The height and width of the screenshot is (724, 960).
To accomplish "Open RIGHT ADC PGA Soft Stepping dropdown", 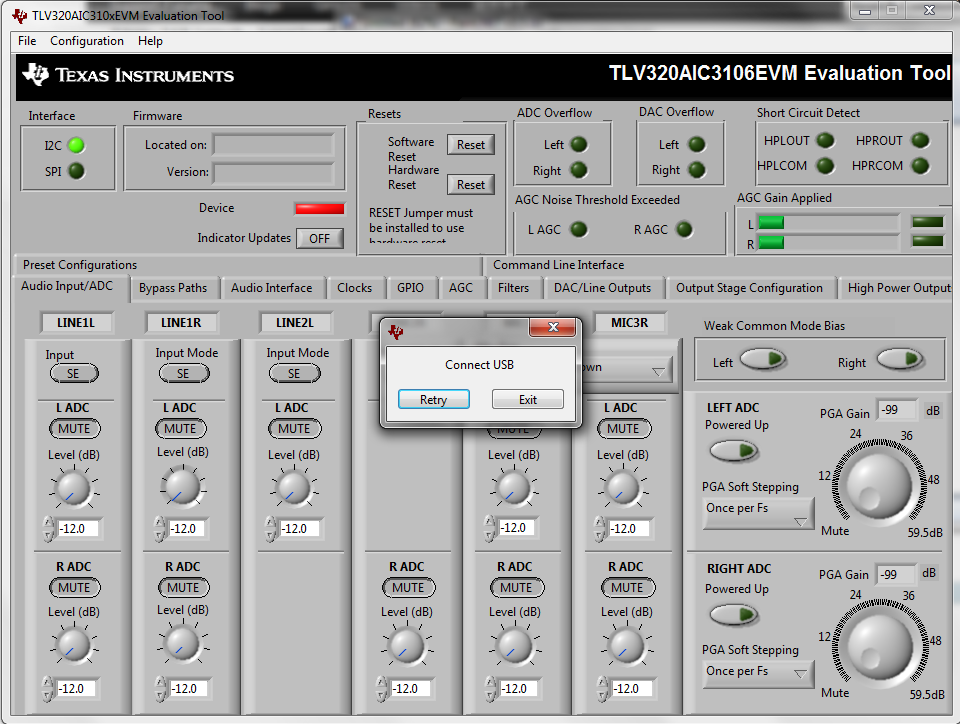I will tap(758, 674).
